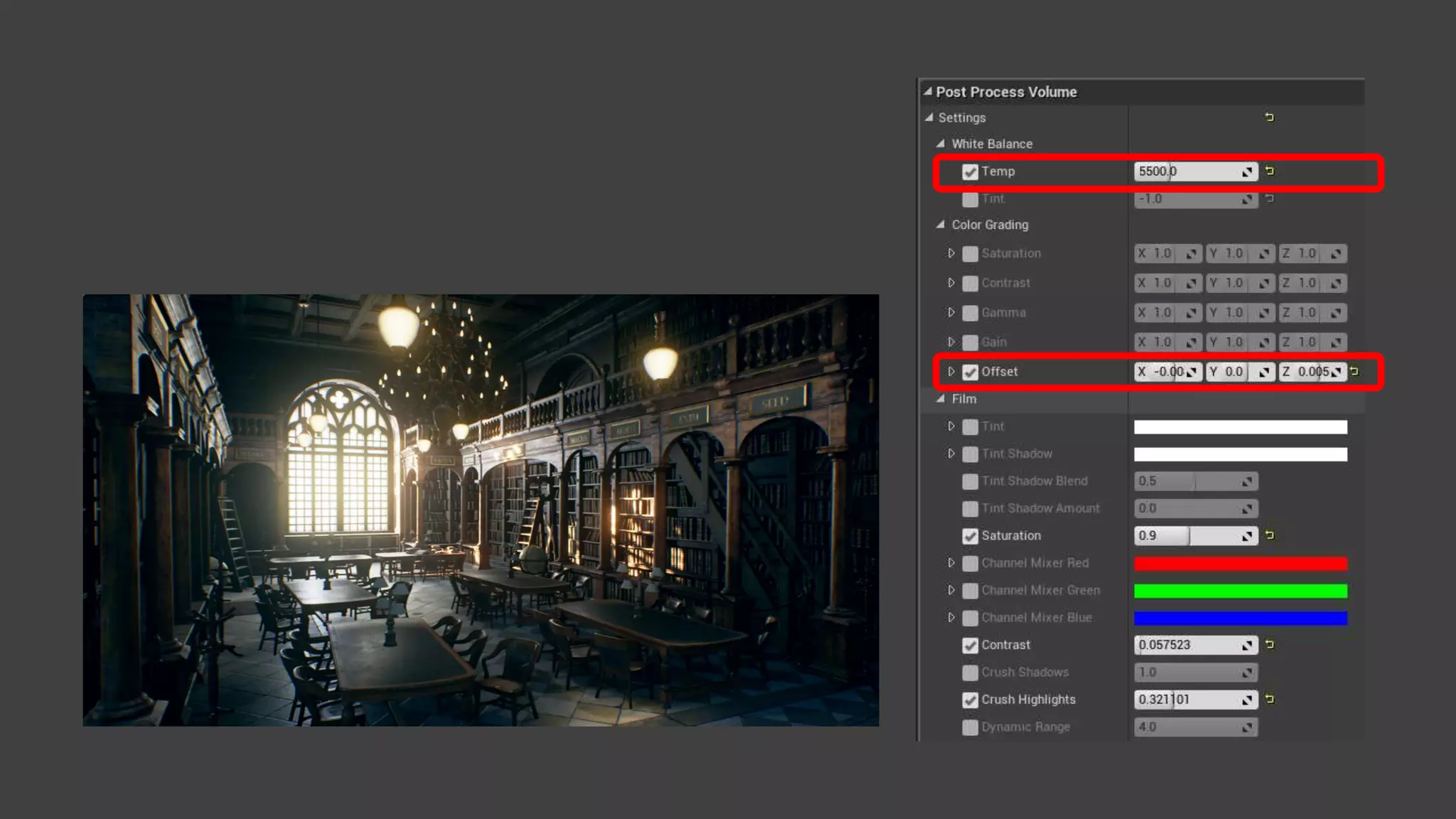Collapse the Post Process Volume header
This screenshot has height=819, width=1456.
click(x=928, y=92)
